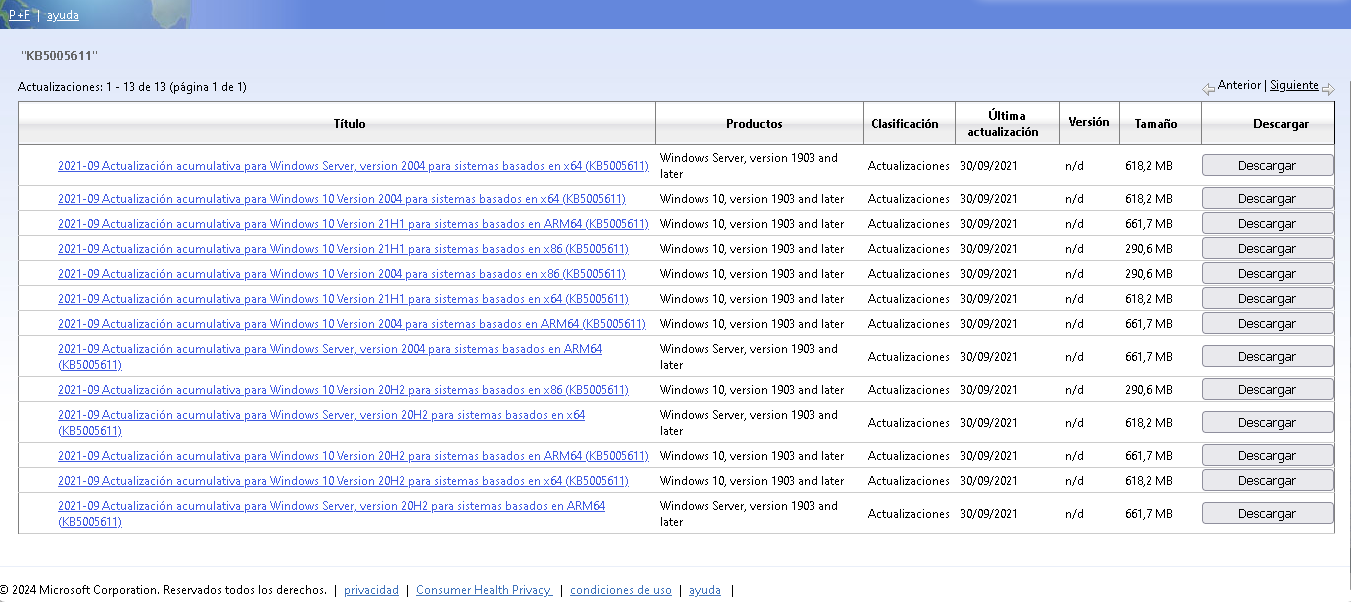The width and height of the screenshot is (1351, 602).
Task: Click the Descargar column header
Action: [x=1280, y=124]
